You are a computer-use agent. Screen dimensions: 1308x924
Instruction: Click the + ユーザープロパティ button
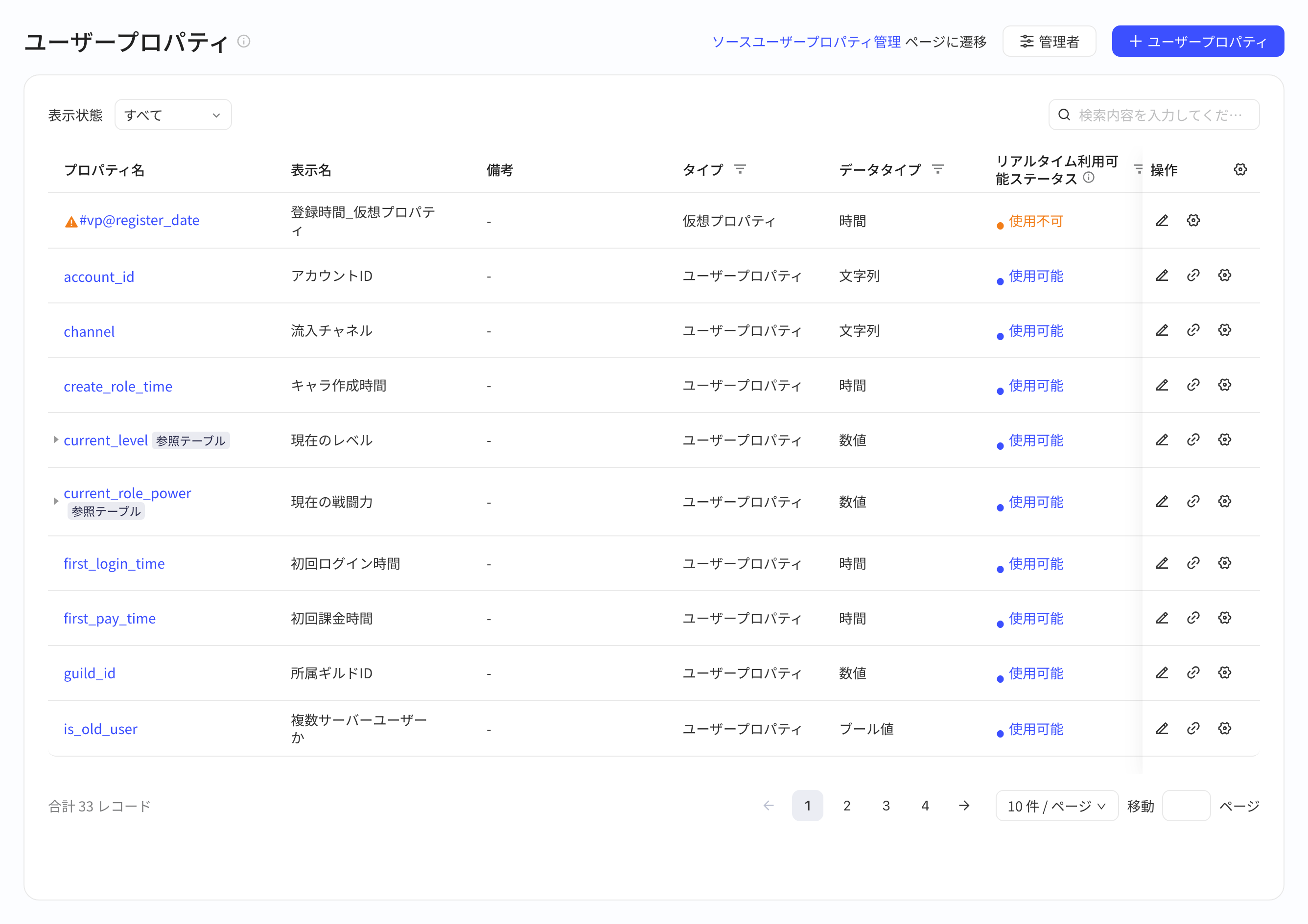point(1197,42)
